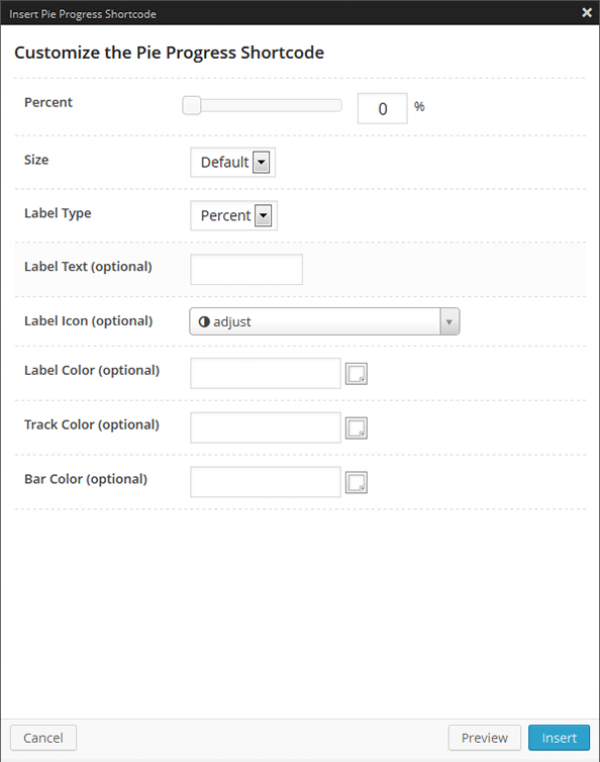The height and width of the screenshot is (762, 600).
Task: Focus the Bar Color text field
Action: (x=265, y=482)
